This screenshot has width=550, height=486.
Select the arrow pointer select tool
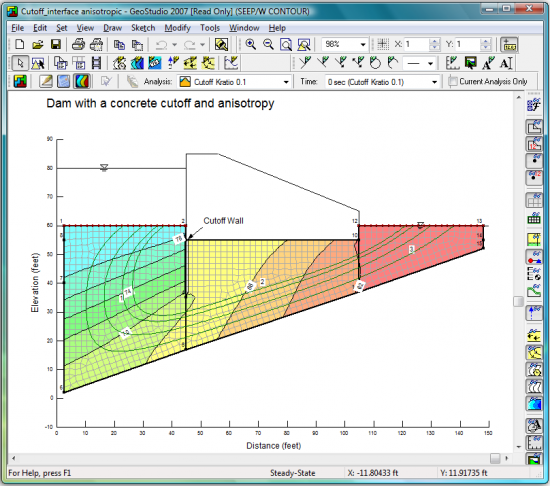click(x=20, y=63)
